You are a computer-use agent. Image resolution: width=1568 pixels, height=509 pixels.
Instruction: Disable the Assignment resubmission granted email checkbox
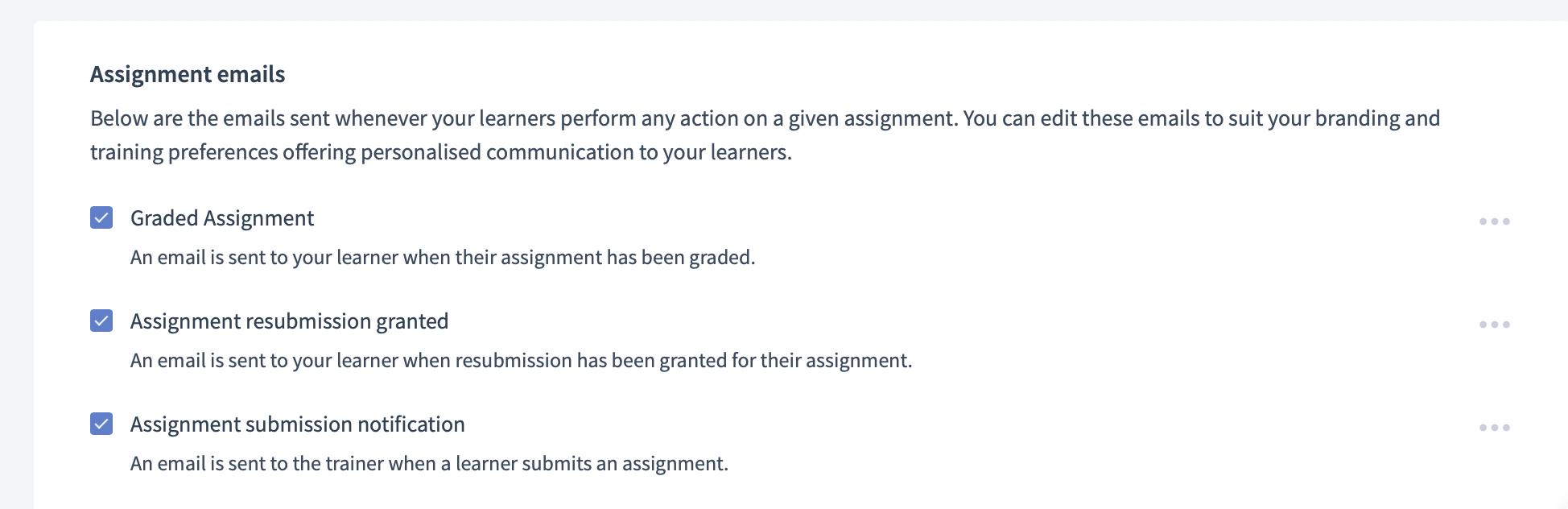click(101, 321)
